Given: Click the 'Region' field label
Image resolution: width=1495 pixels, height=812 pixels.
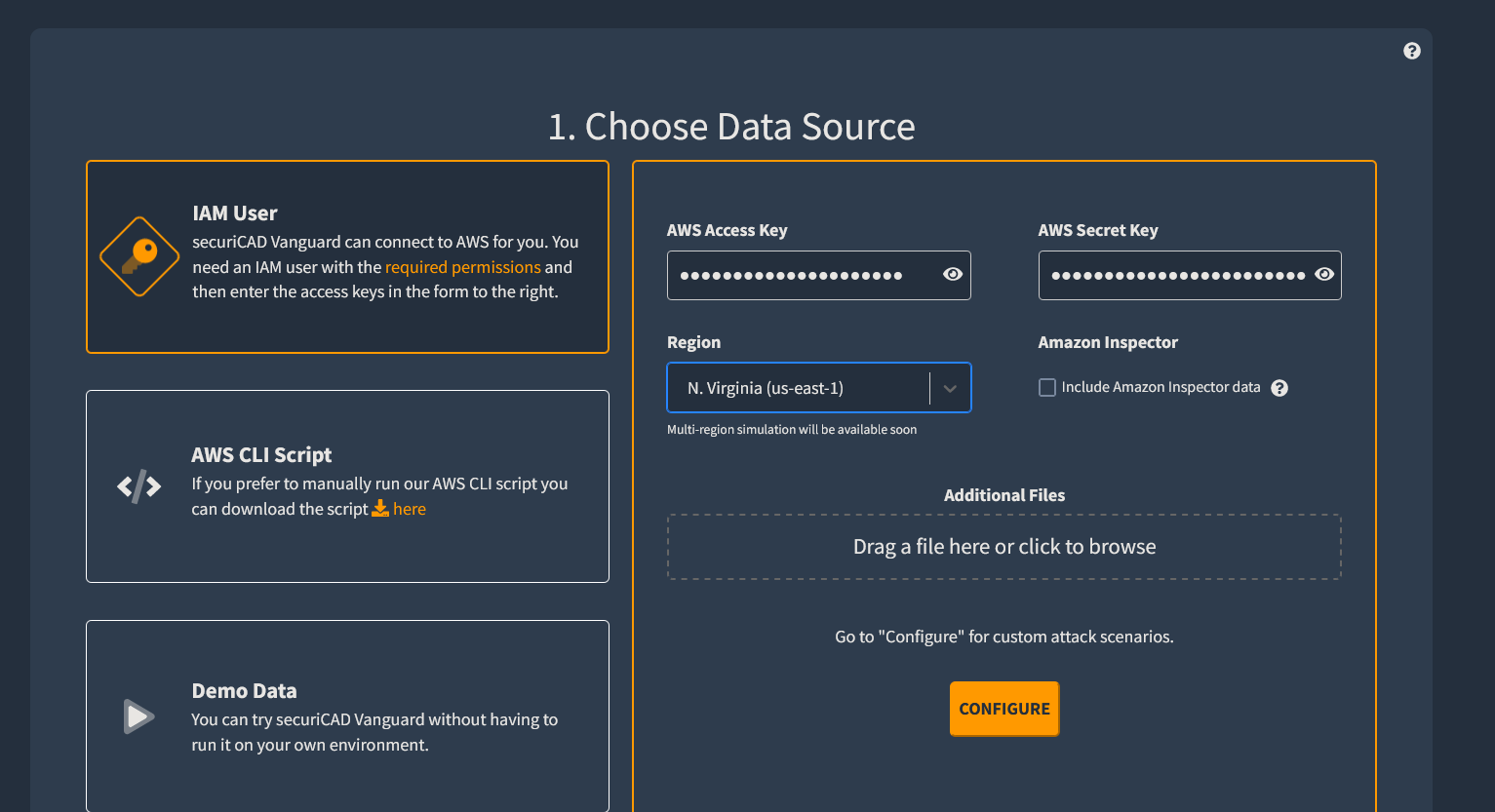Looking at the screenshot, I should [x=693, y=342].
